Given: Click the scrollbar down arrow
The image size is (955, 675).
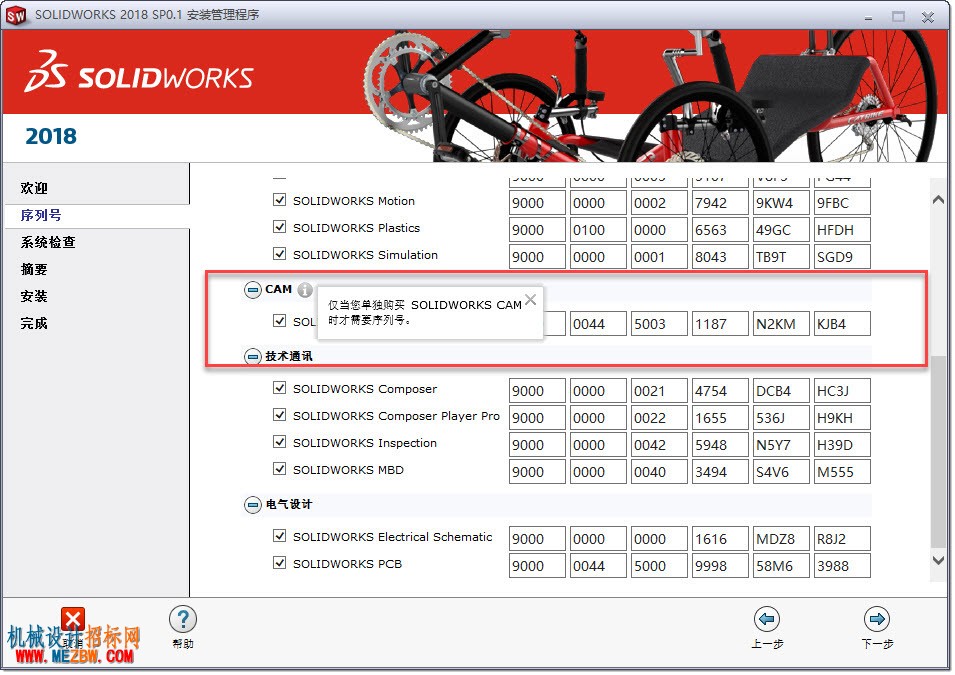Looking at the screenshot, I should click(939, 559).
